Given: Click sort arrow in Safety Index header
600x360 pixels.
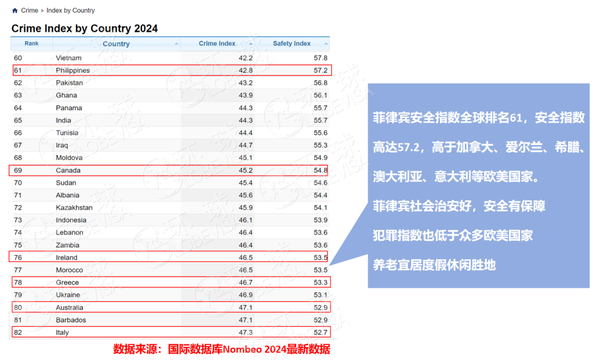Looking at the screenshot, I should pyautogui.click(x=326, y=44).
